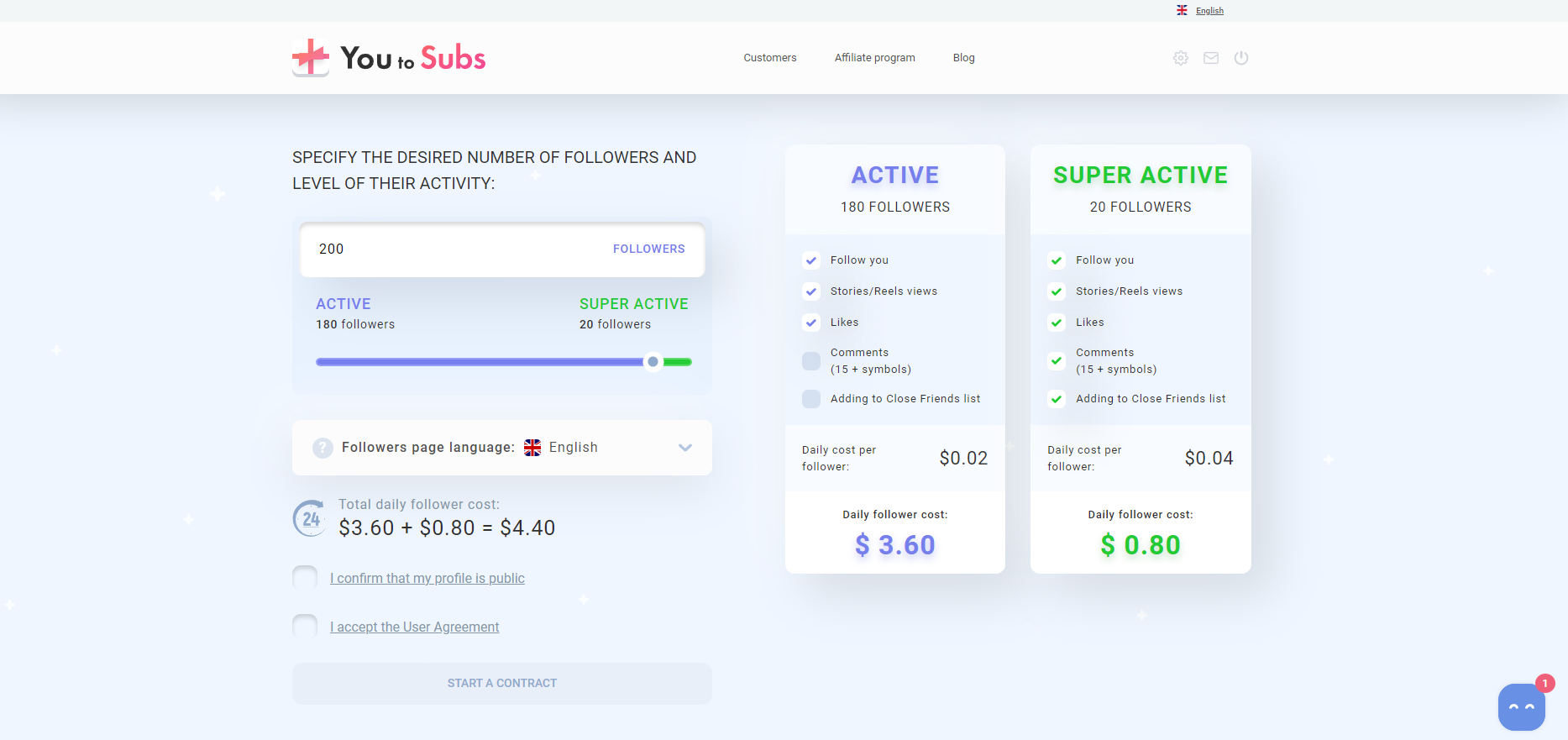Image resolution: width=1568 pixels, height=740 pixels.
Task: Go to the Affiliate program page
Action: (x=874, y=58)
